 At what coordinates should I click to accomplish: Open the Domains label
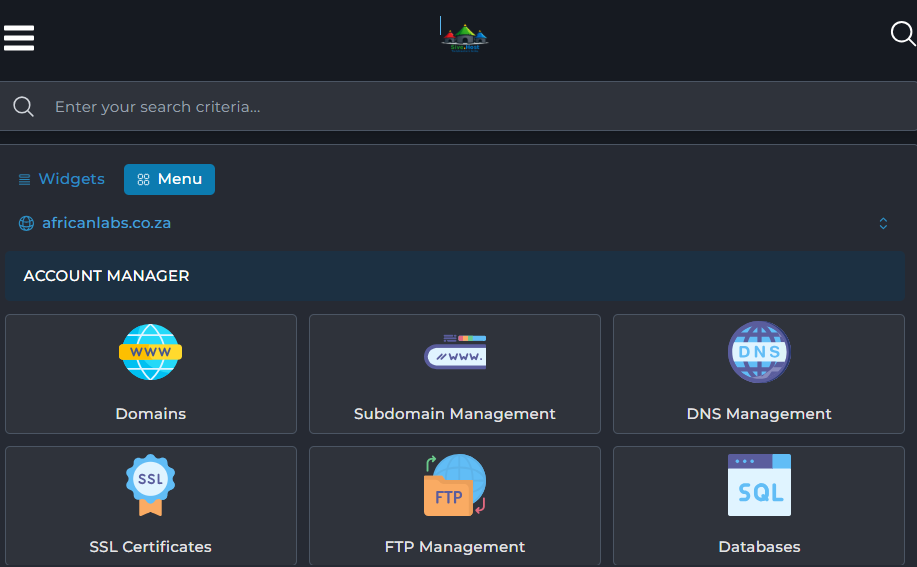pyautogui.click(x=150, y=414)
